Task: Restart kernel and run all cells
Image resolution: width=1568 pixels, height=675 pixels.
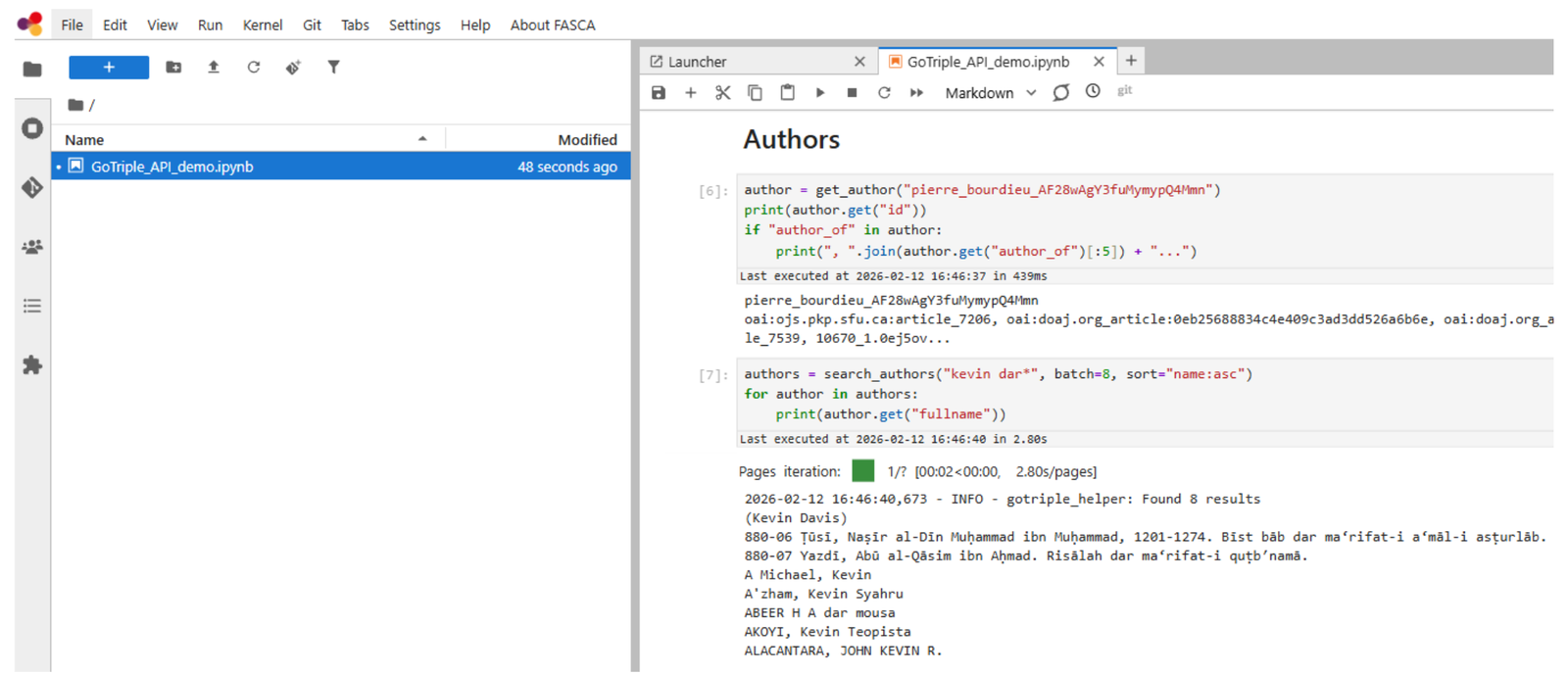Action: click(916, 92)
